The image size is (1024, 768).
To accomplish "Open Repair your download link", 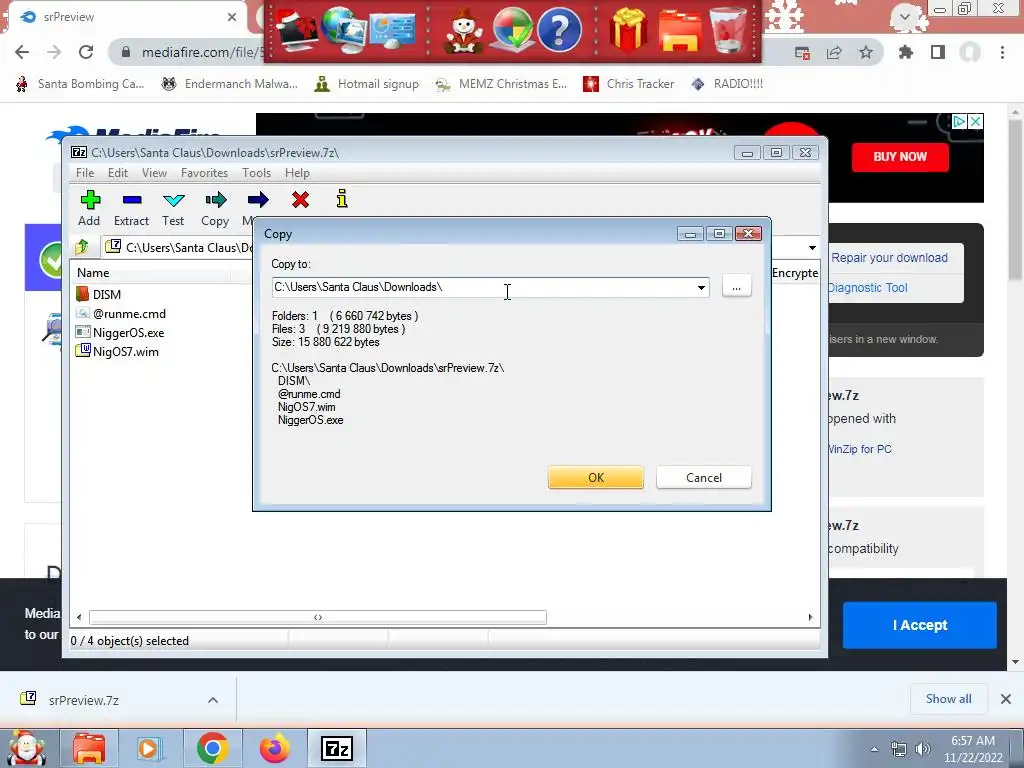I will coord(889,258).
